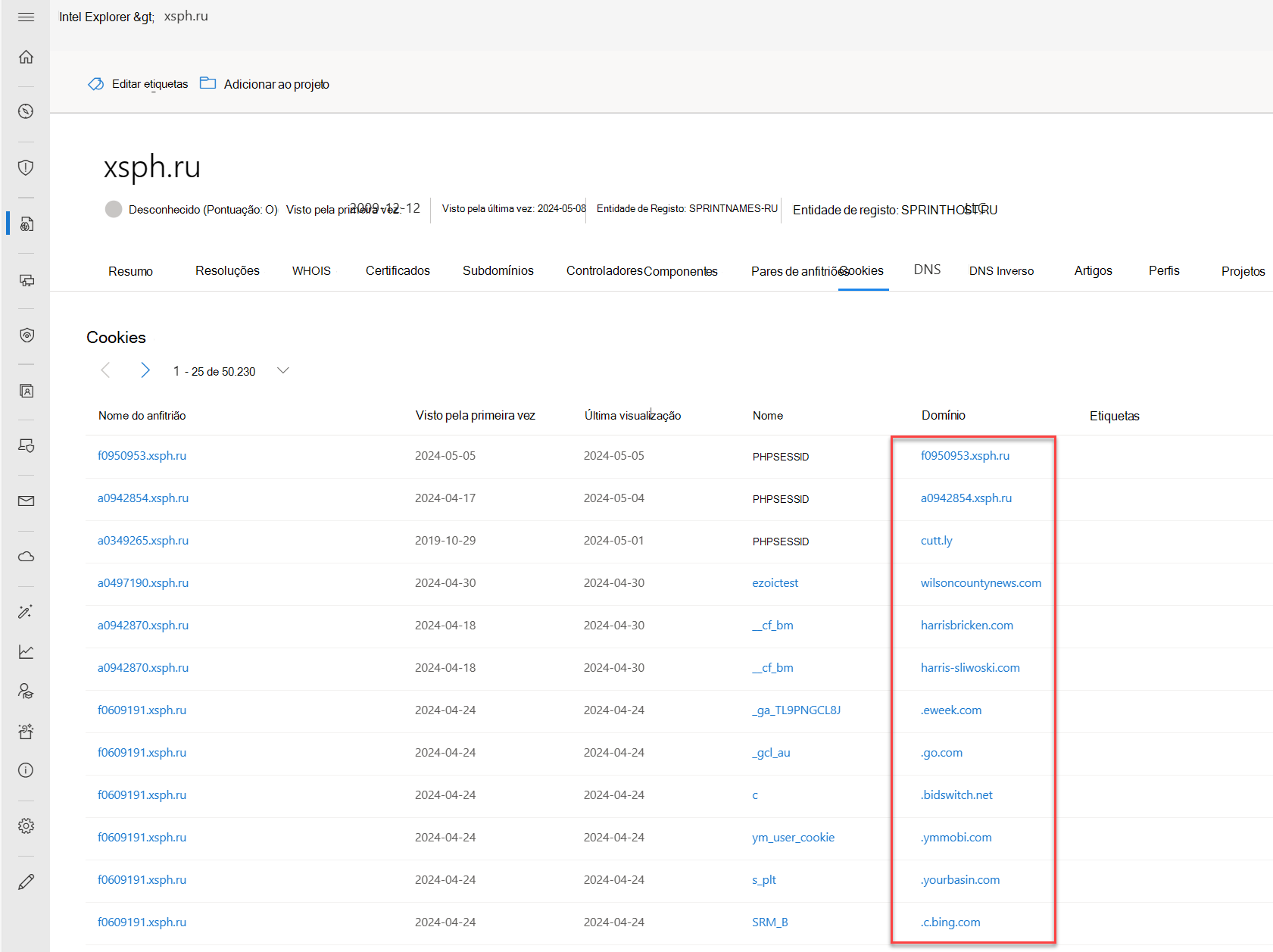This screenshot has width=1273, height=952.
Task: Open domain link .go.com
Action: pyautogui.click(x=942, y=753)
